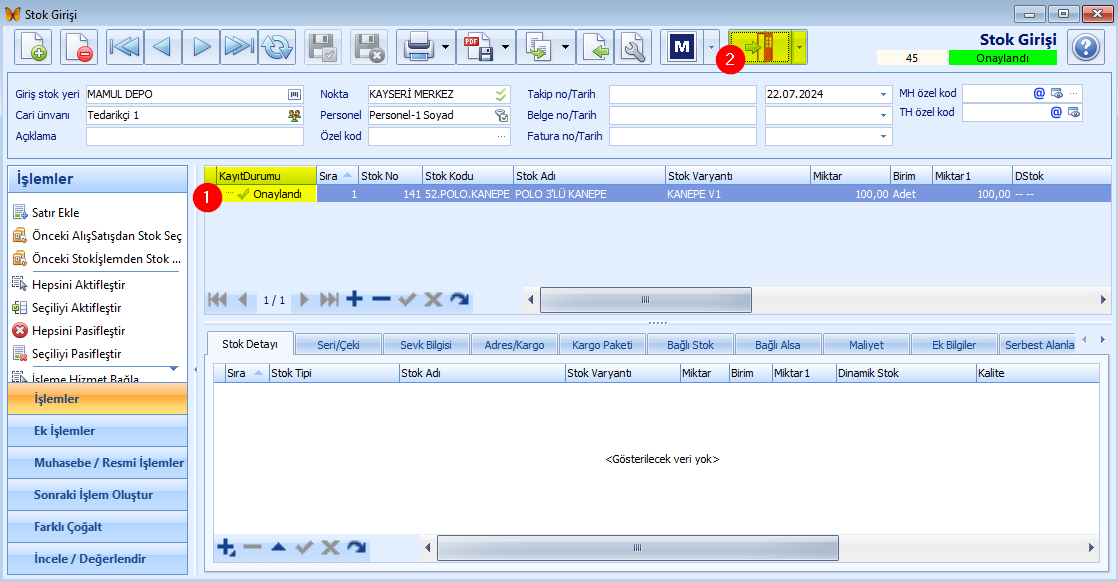Open Muhasebe / Resmi İşlemler section
The height and width of the screenshot is (582, 1118).
pos(98,463)
